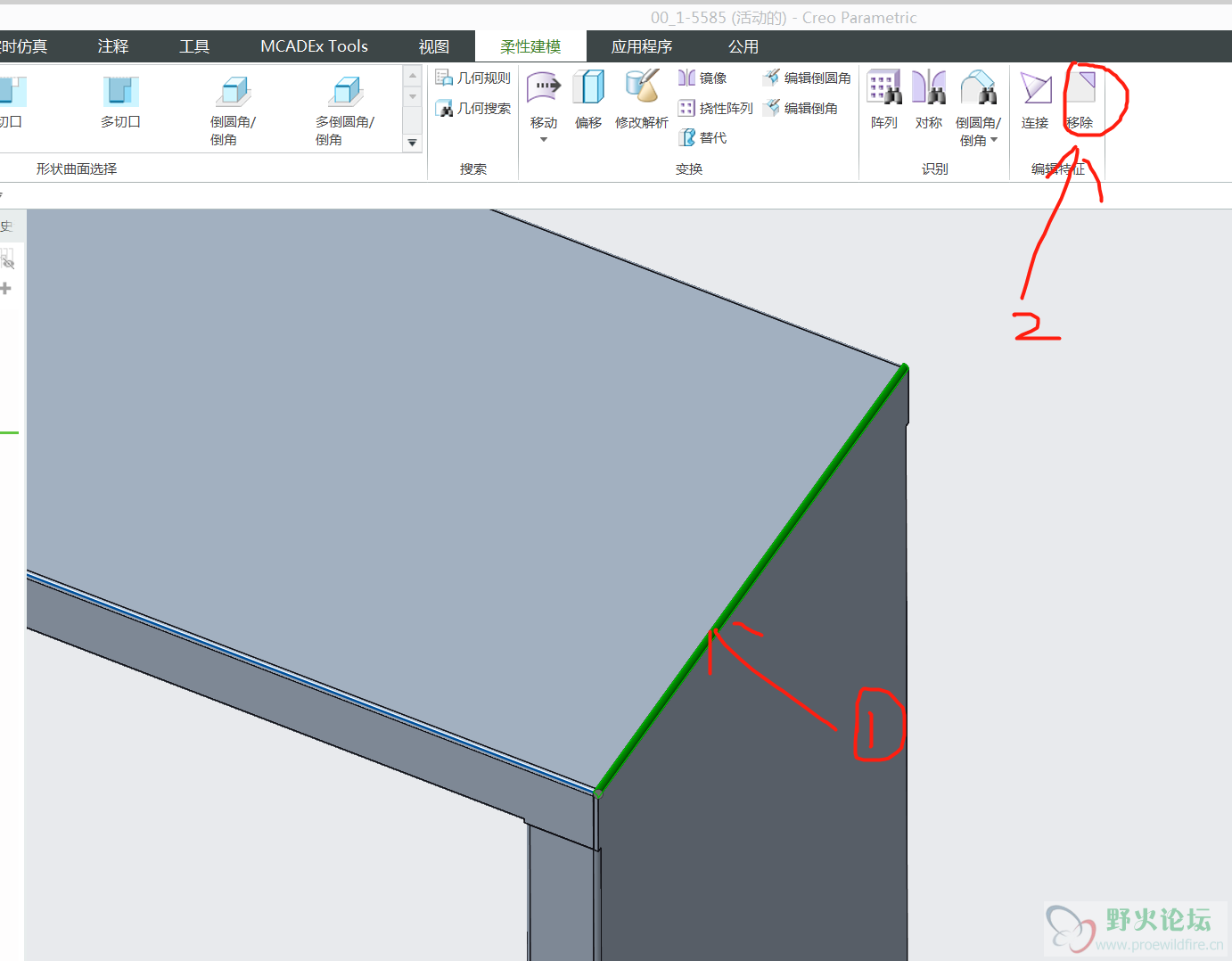Viewport: 1232px width, 961px height.
Task: Open the 公用 tab
Action: 743,46
